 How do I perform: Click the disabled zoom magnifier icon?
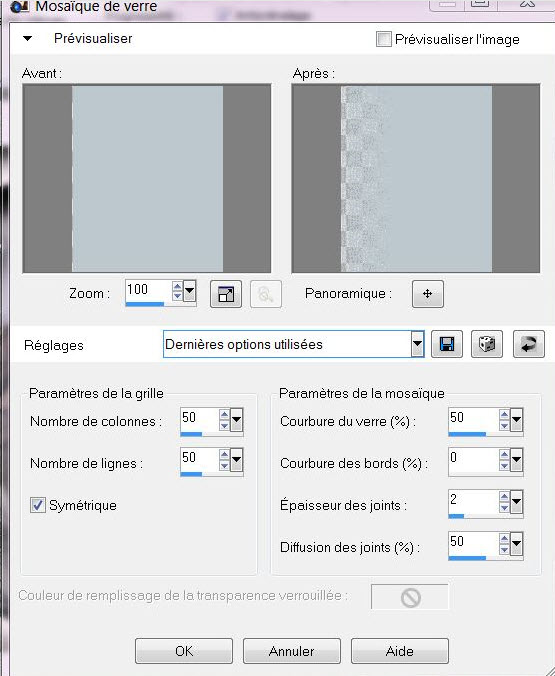[x=266, y=294]
